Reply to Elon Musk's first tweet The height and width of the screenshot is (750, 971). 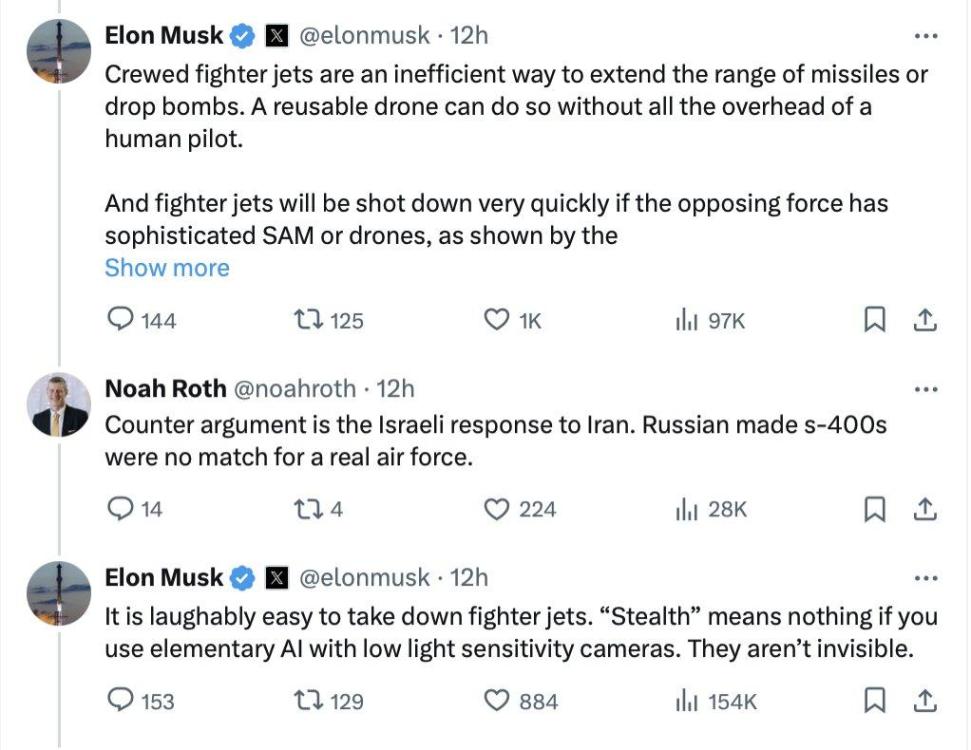click(x=120, y=320)
